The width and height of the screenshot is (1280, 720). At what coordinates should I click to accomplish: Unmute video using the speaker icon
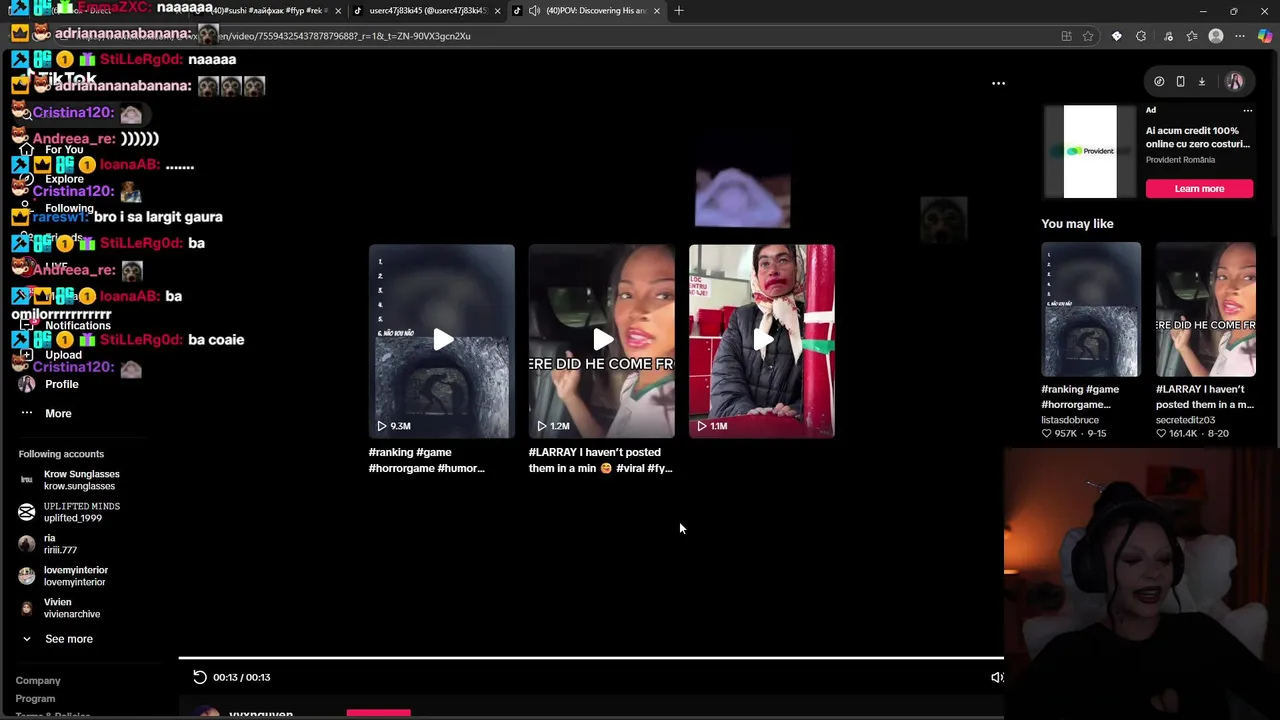[997, 677]
